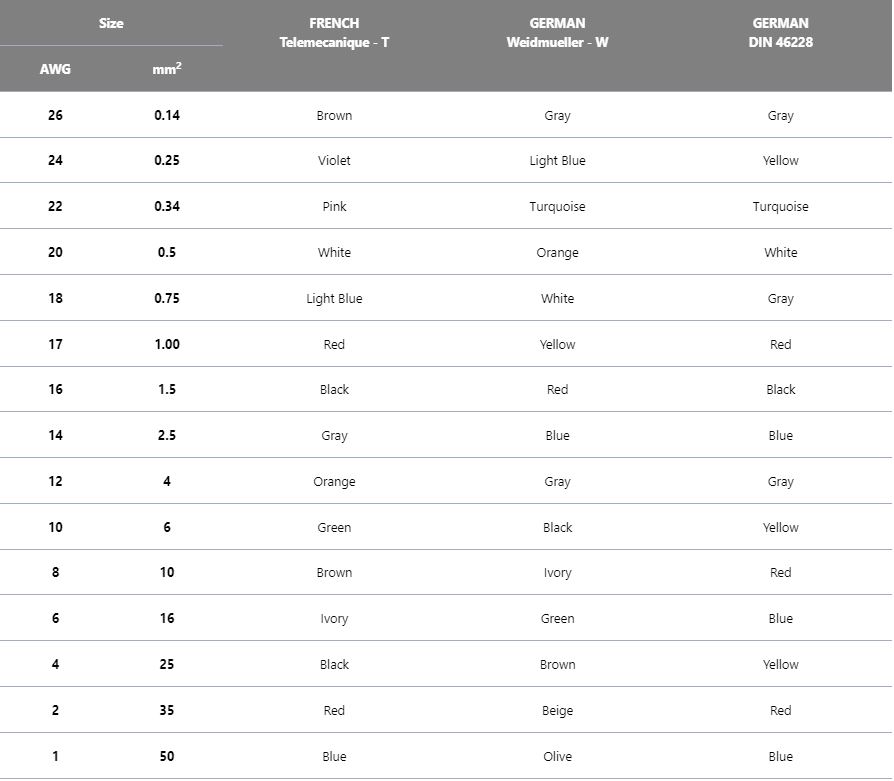Viewport: 894px width, 781px height.
Task: Select the 1.00 mm² size value
Action: pos(167,344)
